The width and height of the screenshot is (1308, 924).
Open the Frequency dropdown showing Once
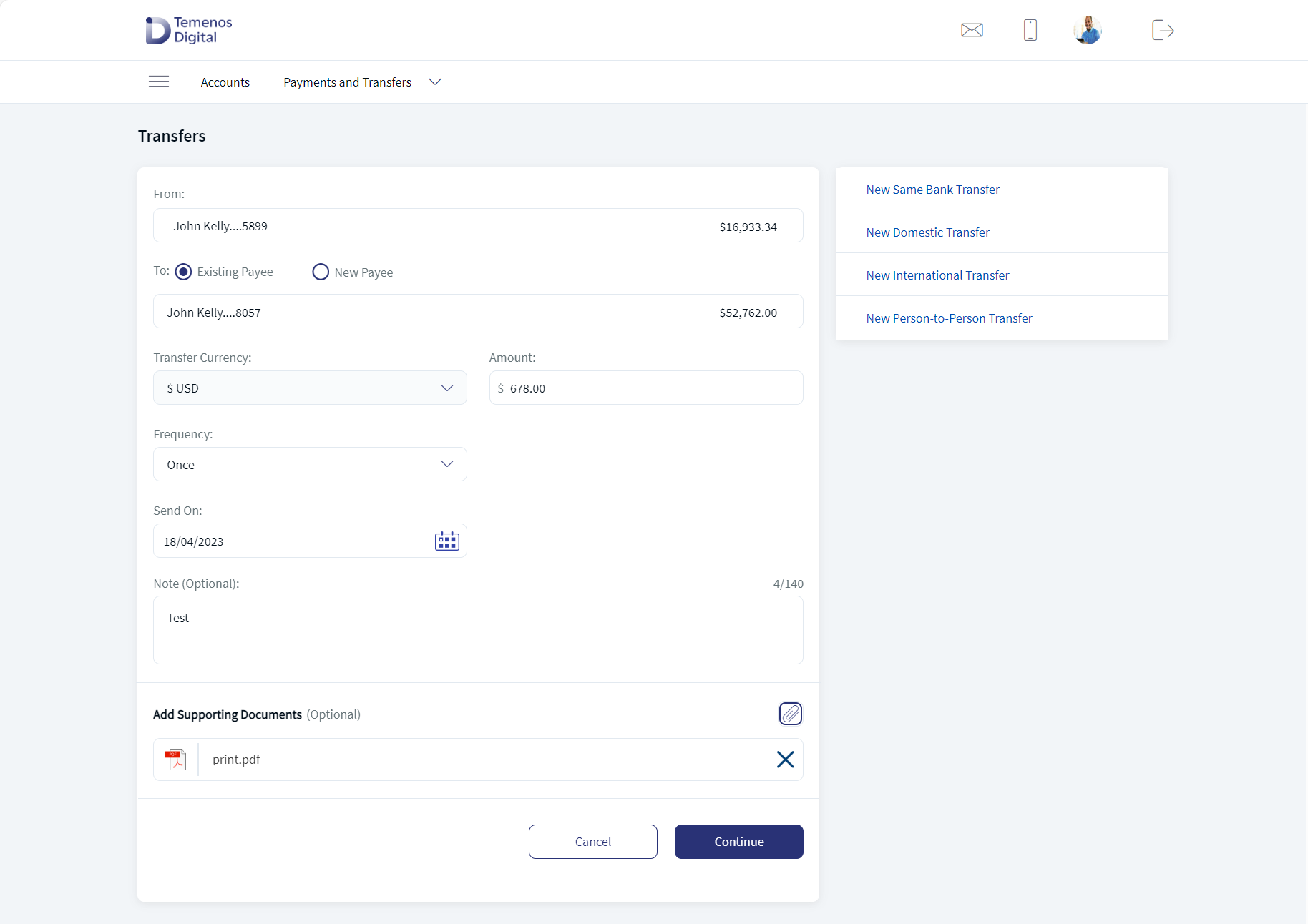click(310, 464)
